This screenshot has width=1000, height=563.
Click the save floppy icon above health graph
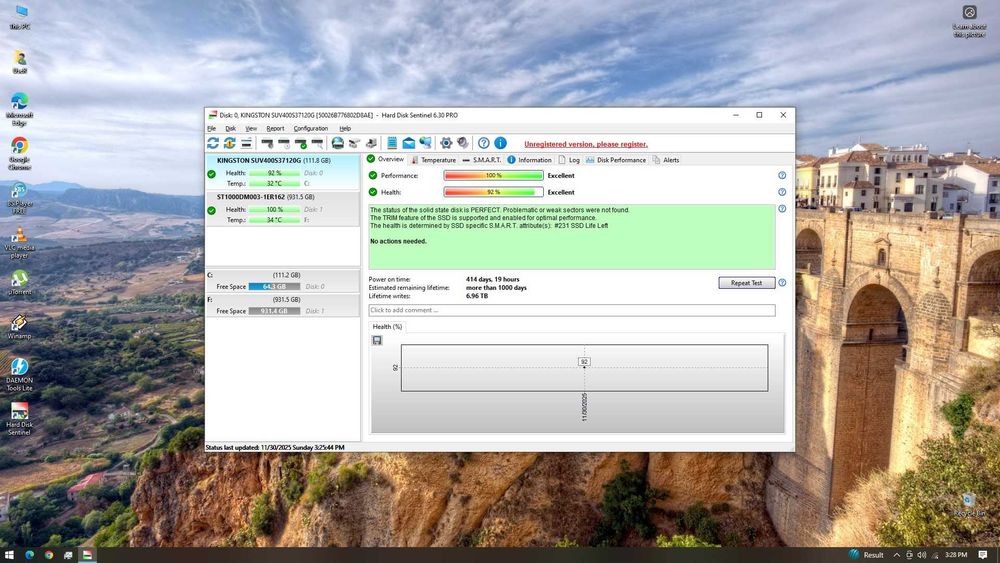pyautogui.click(x=377, y=340)
